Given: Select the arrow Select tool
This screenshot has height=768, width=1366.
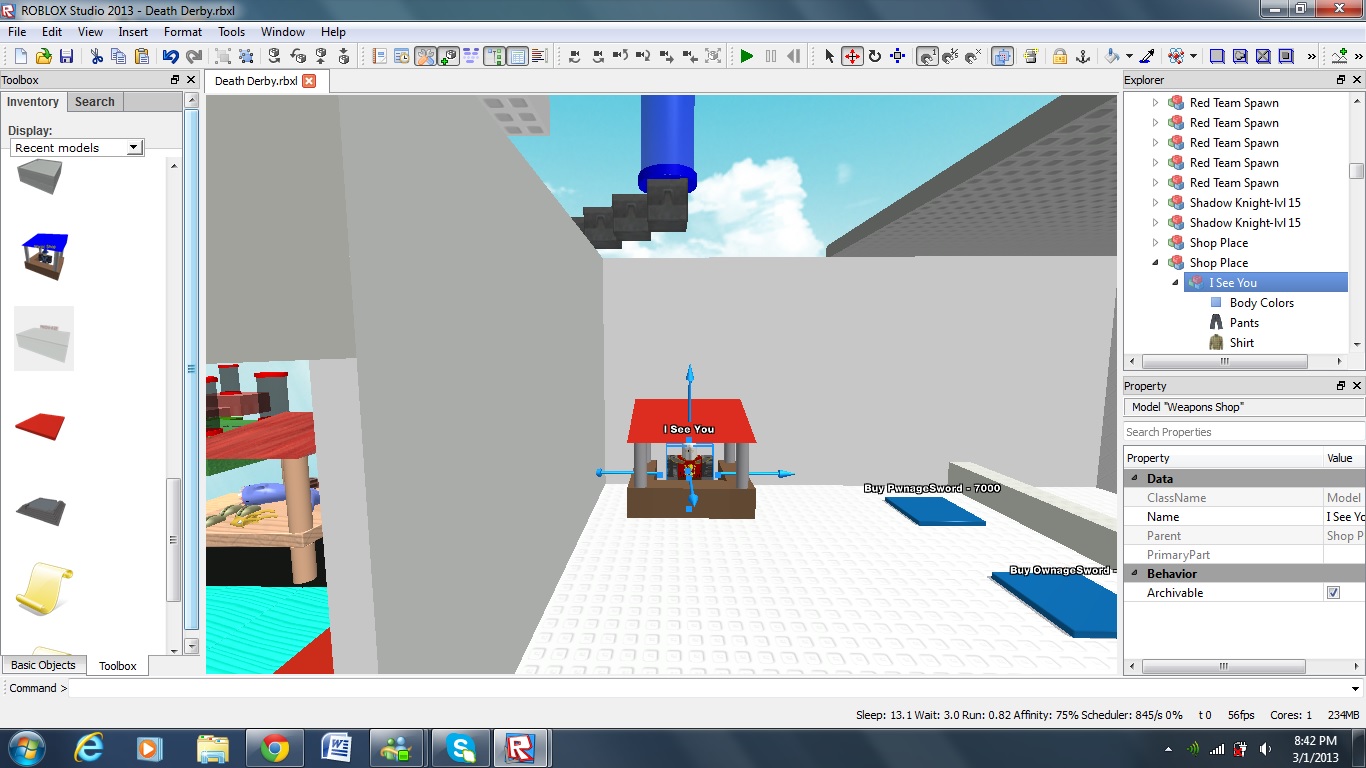Looking at the screenshot, I should 829,57.
